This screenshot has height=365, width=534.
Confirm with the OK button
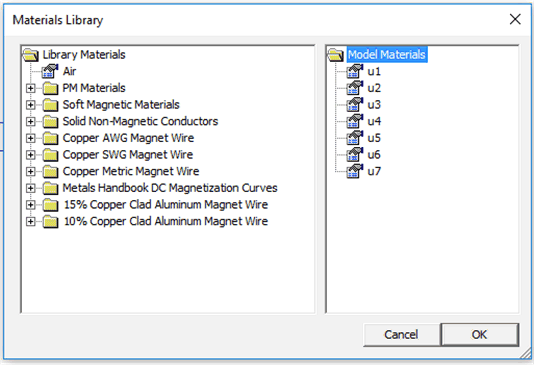[x=480, y=335]
